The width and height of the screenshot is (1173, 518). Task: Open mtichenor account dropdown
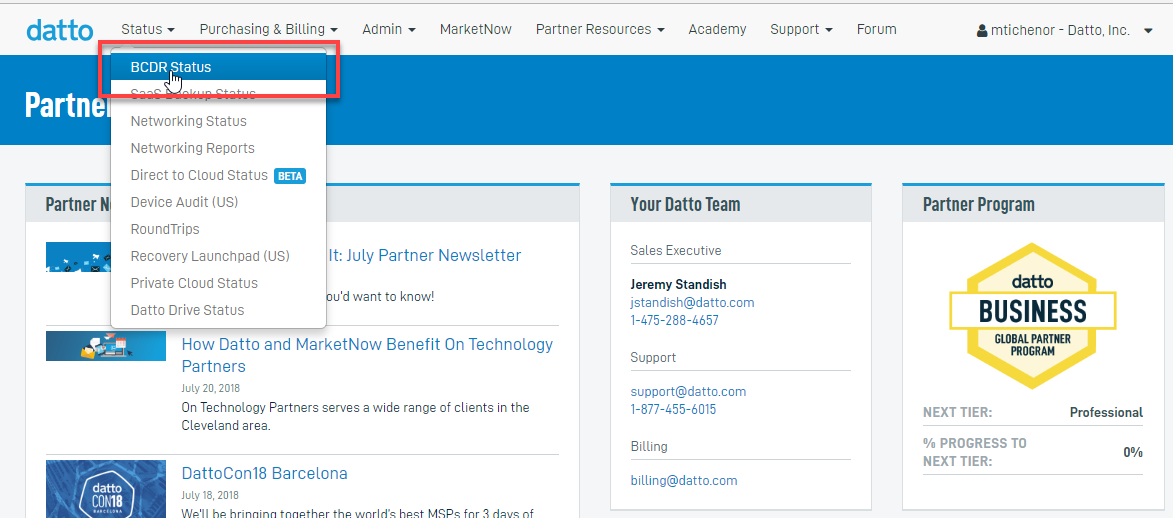1065,31
